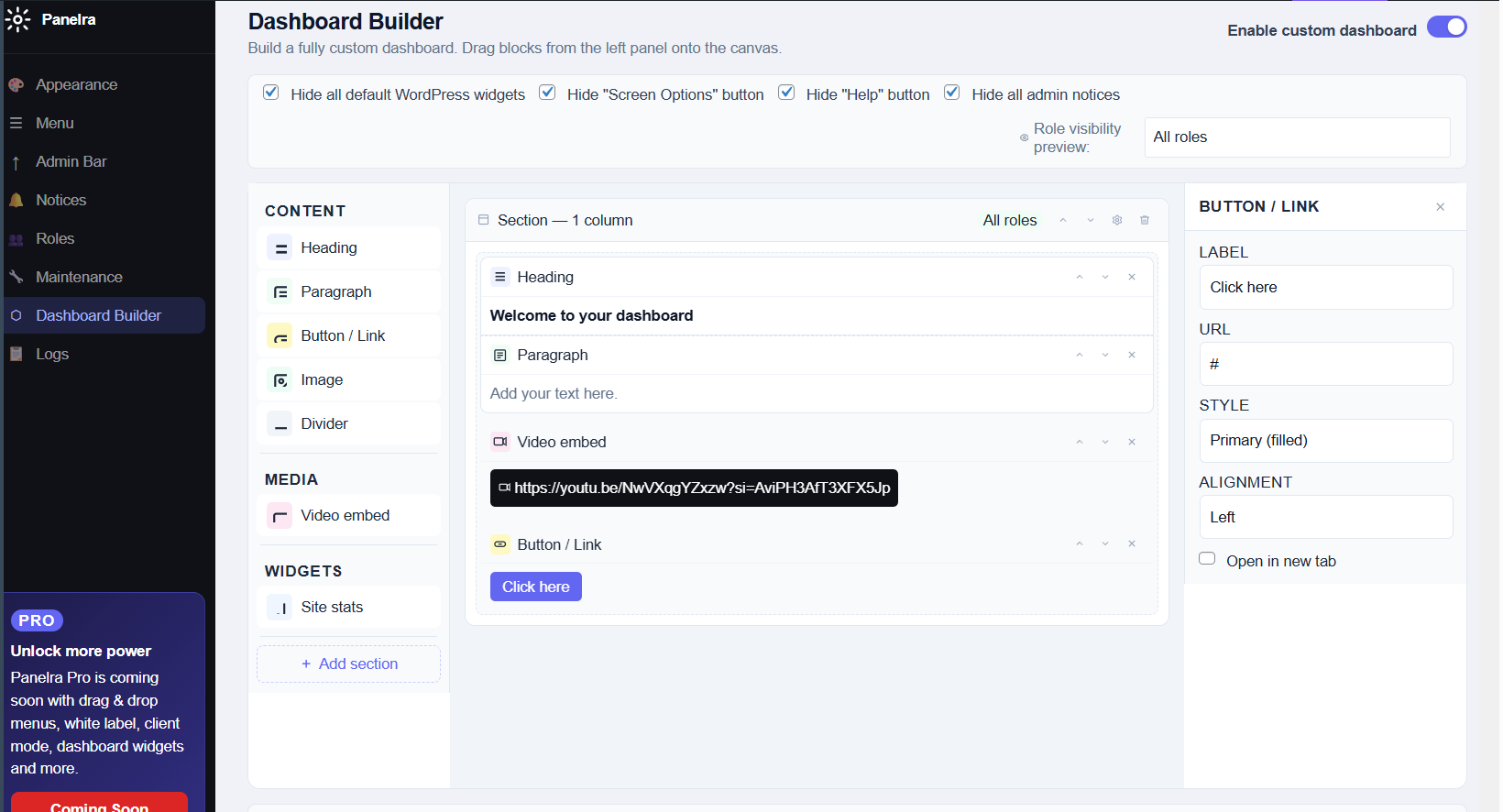Open Admin Bar settings in sidebar

tap(71, 162)
